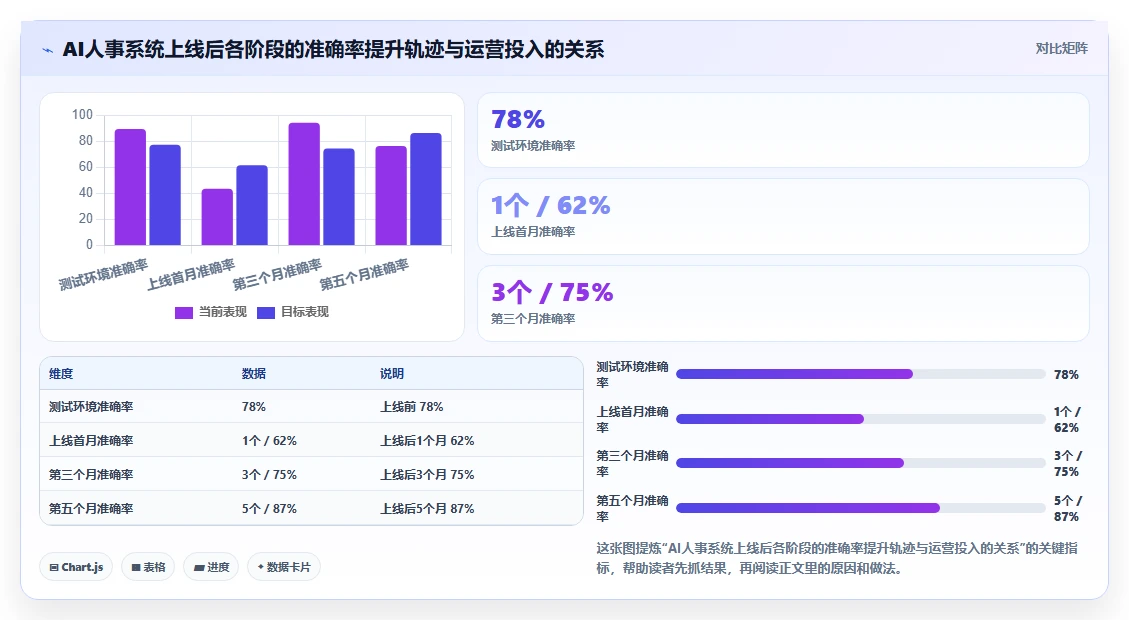
Task: Click the 说明 column header
Action: (x=392, y=374)
